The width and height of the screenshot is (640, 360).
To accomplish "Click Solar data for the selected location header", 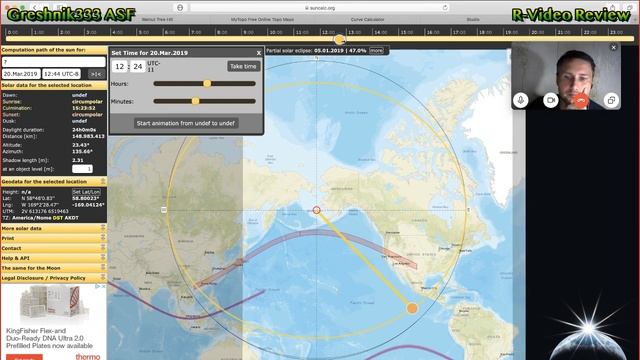I will tap(53, 85).
